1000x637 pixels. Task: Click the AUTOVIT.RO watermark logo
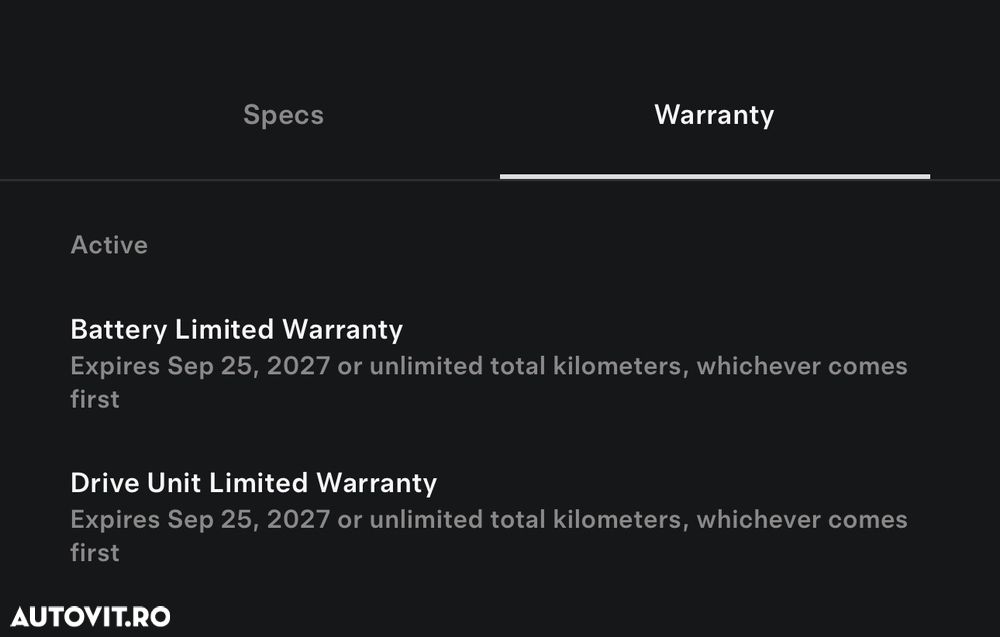coord(90,616)
